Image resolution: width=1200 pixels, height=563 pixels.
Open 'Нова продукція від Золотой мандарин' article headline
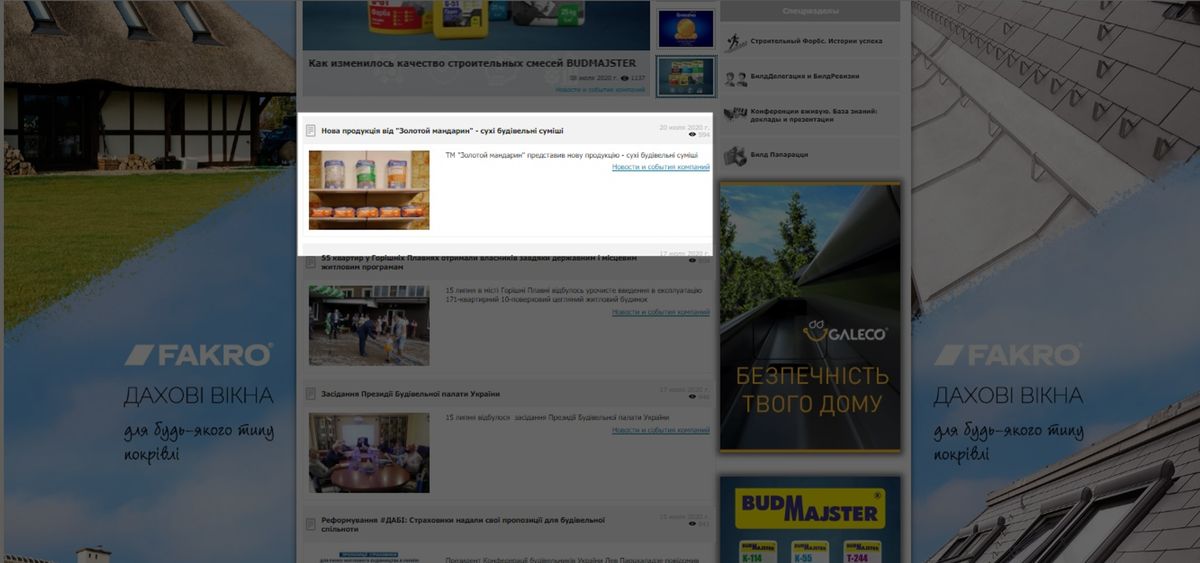(x=442, y=131)
